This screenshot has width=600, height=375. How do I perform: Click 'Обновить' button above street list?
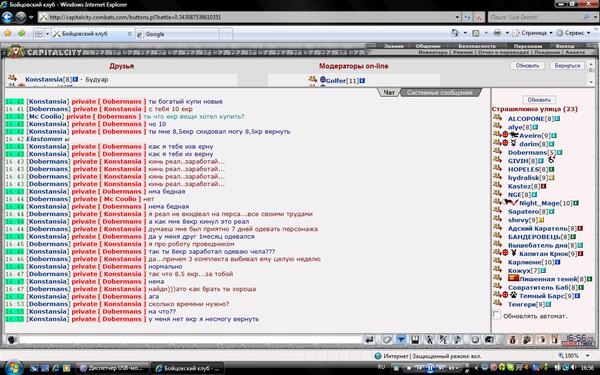pos(539,100)
